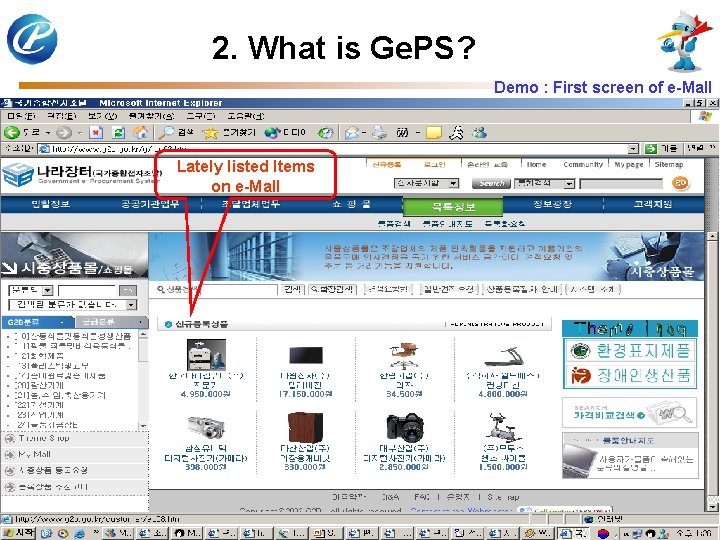The width and height of the screenshot is (720, 540).
Task: Refresh the page using the green arrows icon
Action: [118, 133]
